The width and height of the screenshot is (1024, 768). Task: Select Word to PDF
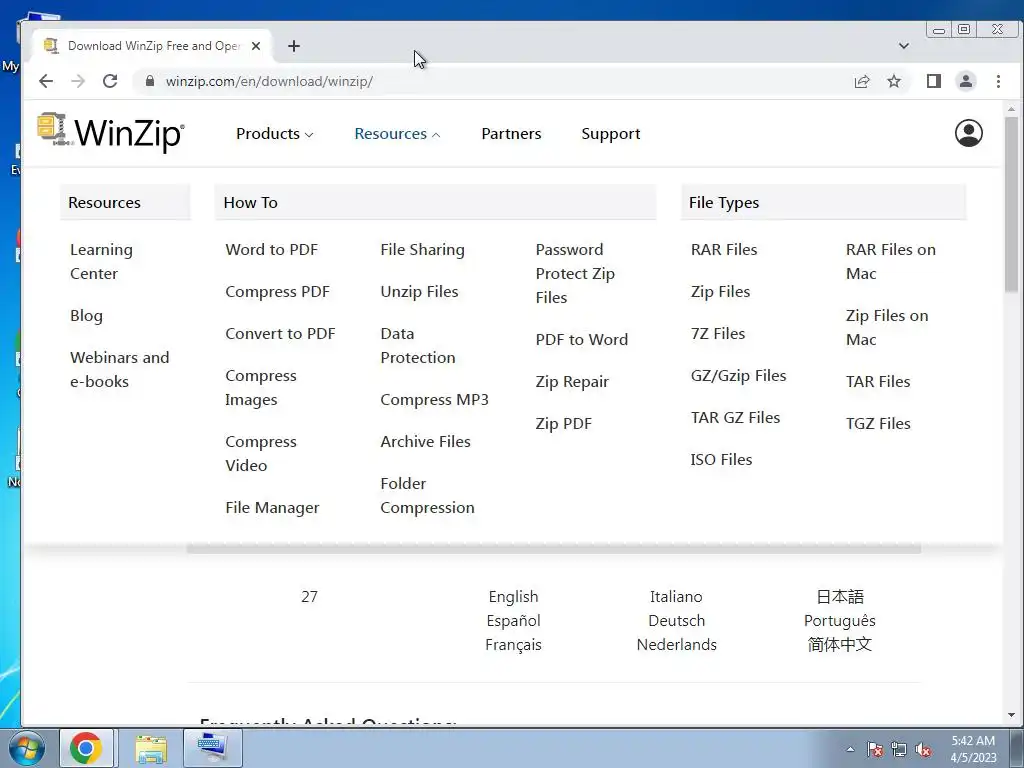[272, 249]
